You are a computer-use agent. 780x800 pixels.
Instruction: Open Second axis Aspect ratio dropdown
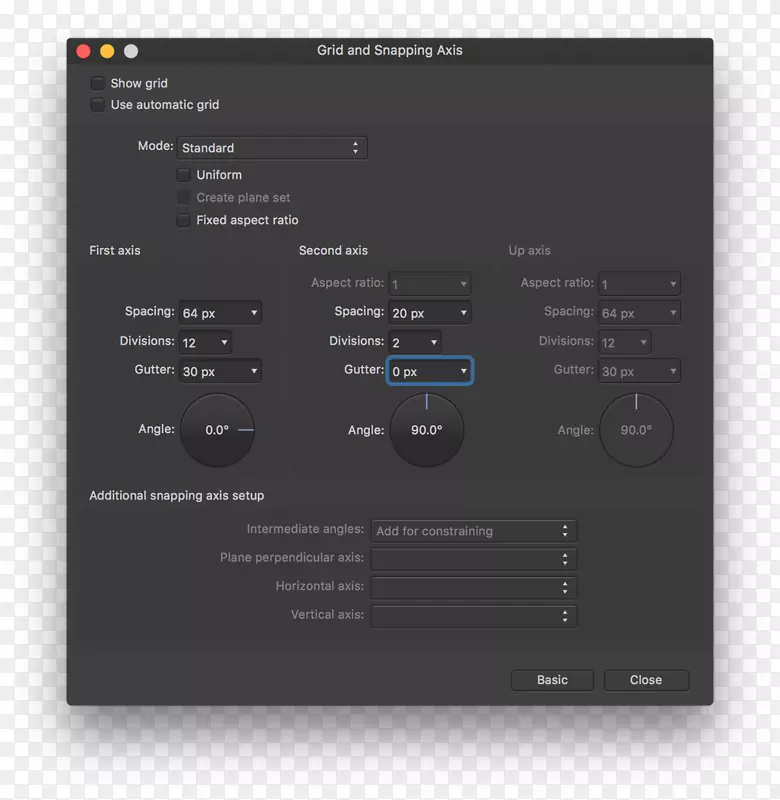pos(430,284)
